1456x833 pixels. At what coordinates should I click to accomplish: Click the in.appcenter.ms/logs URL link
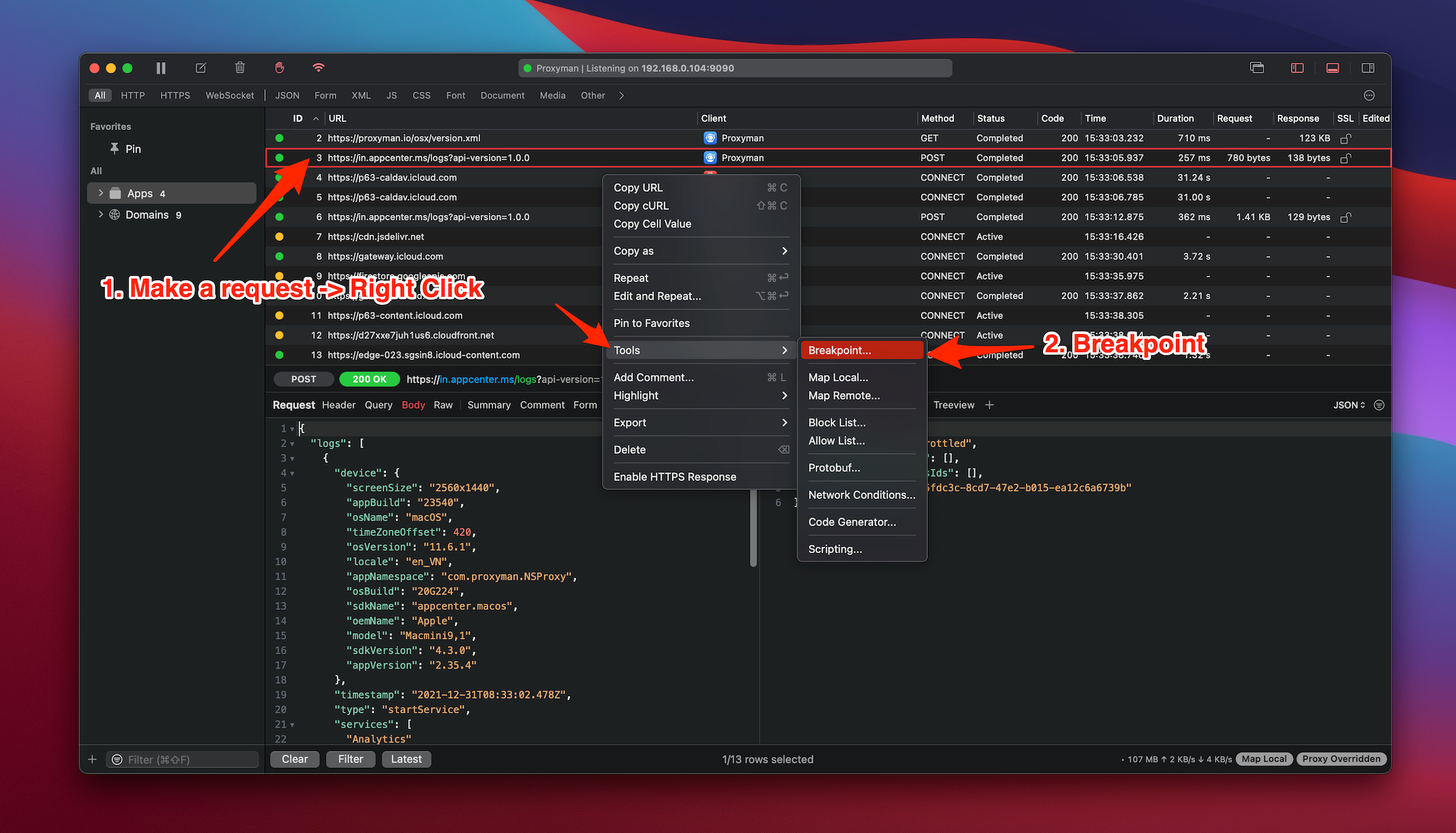tap(488, 379)
